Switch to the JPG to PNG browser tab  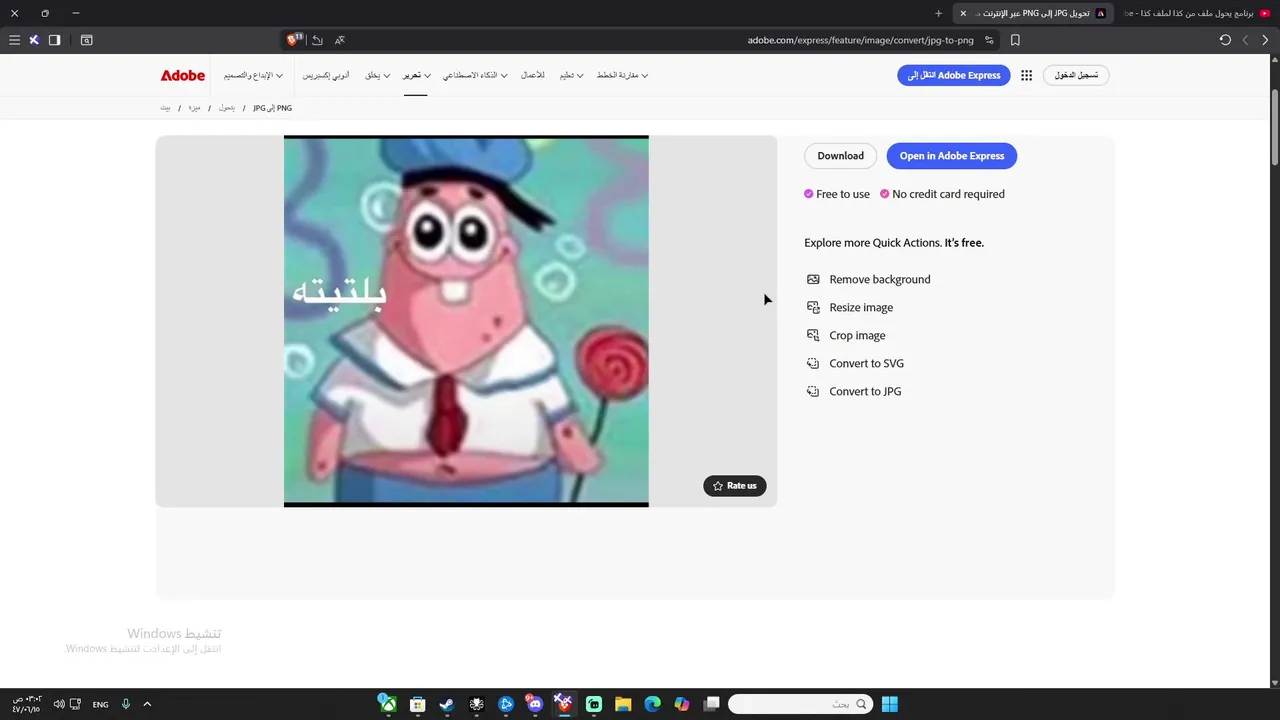(1035, 13)
